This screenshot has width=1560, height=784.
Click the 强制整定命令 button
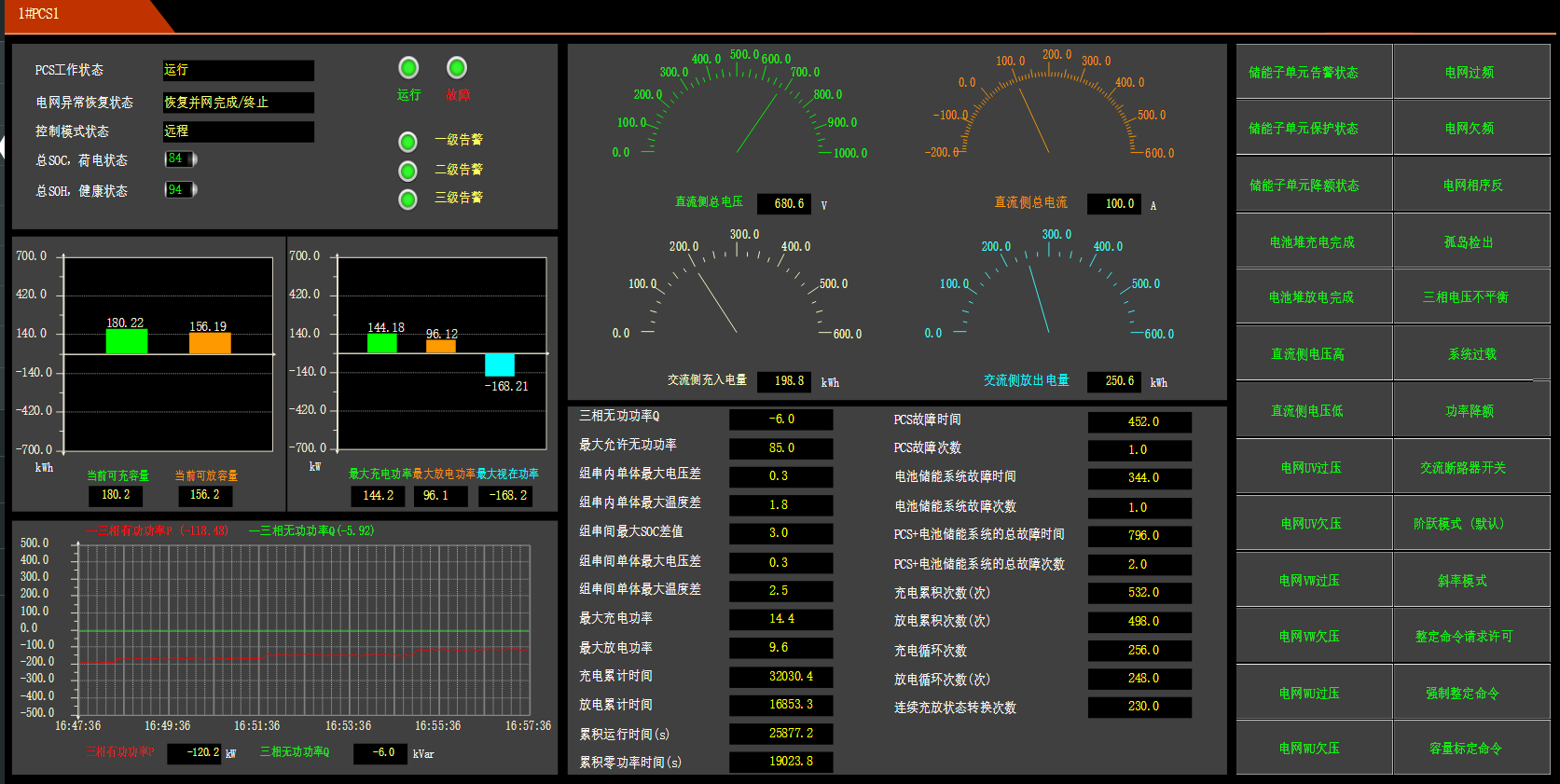pyautogui.click(x=1471, y=693)
